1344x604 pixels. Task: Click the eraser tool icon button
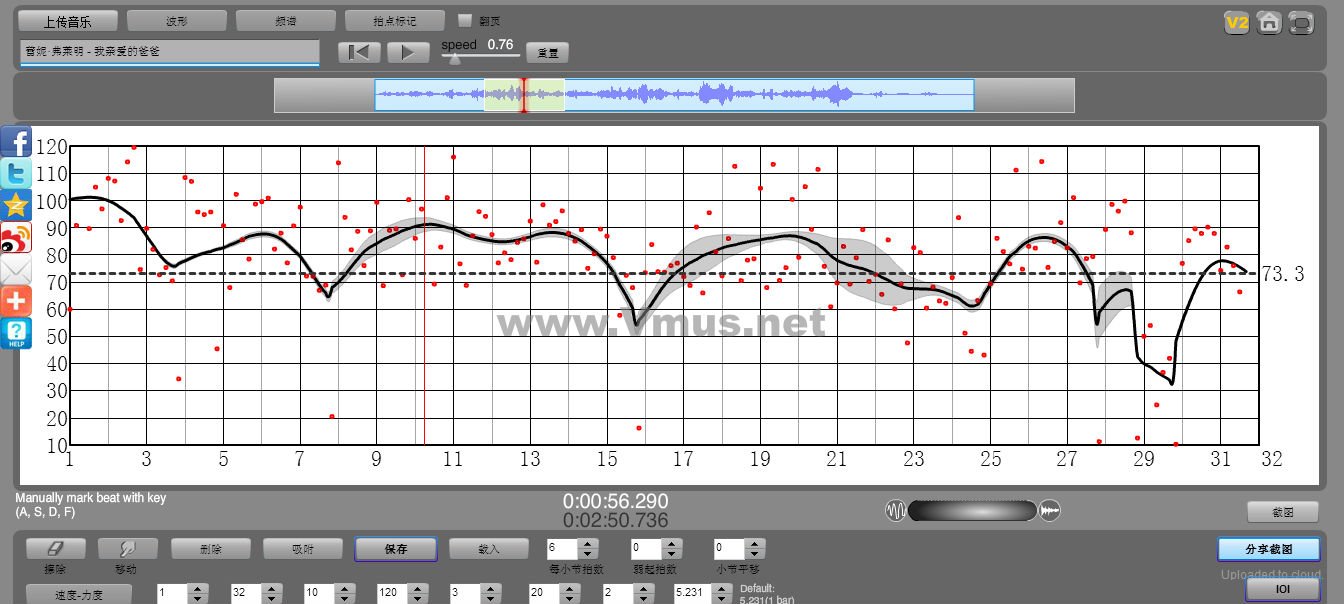(x=55, y=549)
